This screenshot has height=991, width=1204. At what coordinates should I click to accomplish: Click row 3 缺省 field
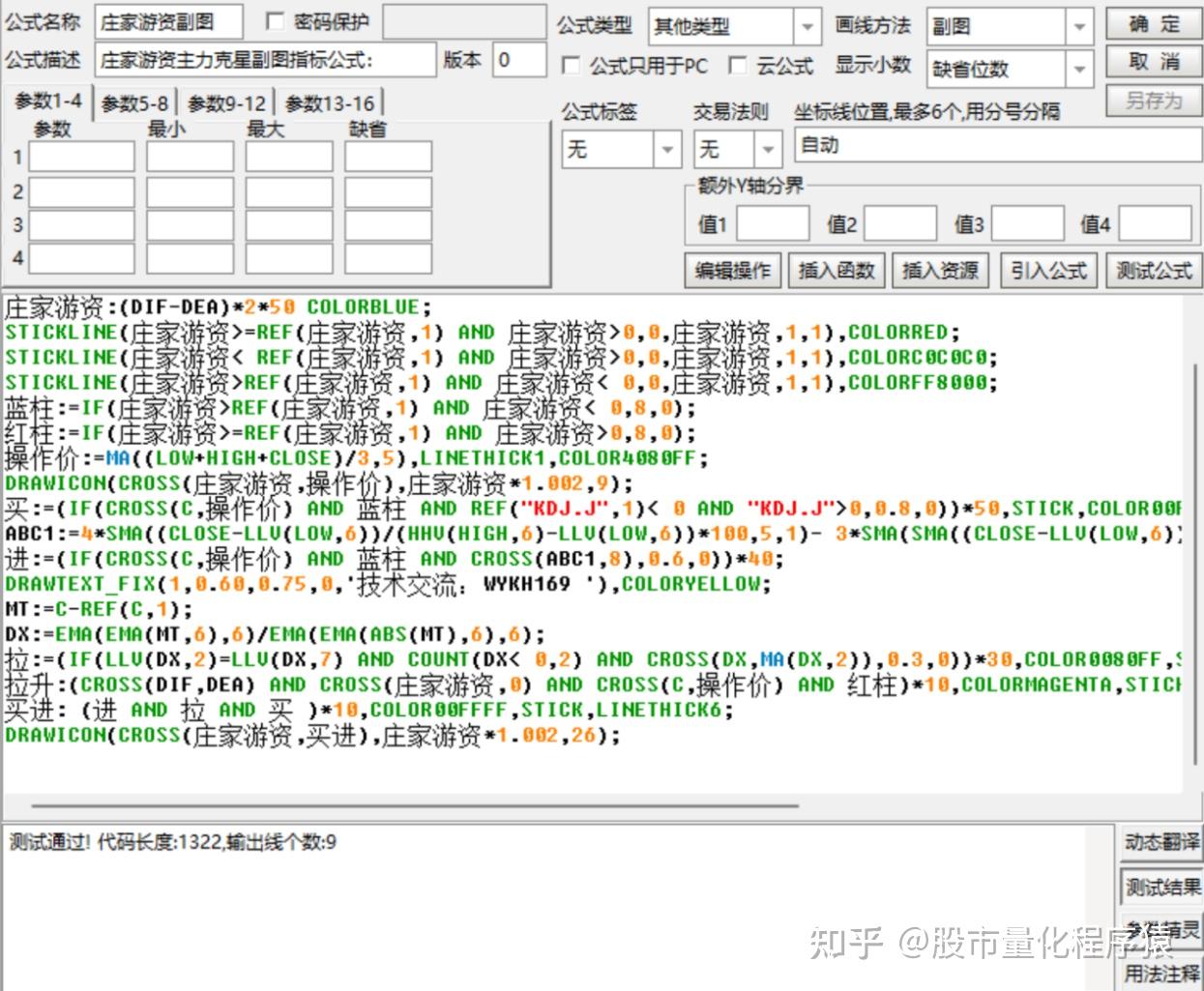tap(388, 224)
